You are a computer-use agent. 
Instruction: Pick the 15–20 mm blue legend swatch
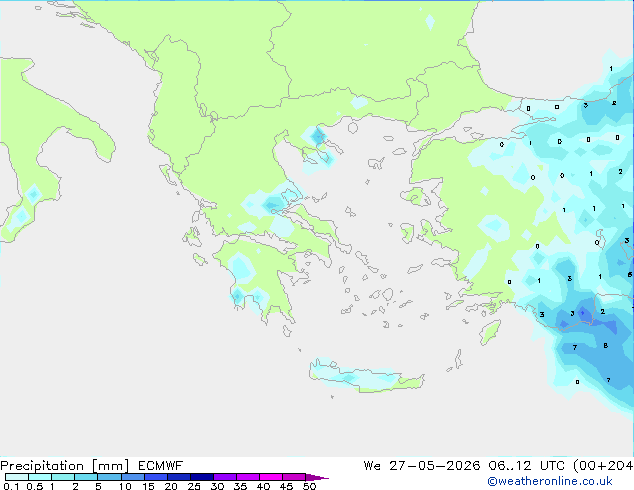coord(156,477)
